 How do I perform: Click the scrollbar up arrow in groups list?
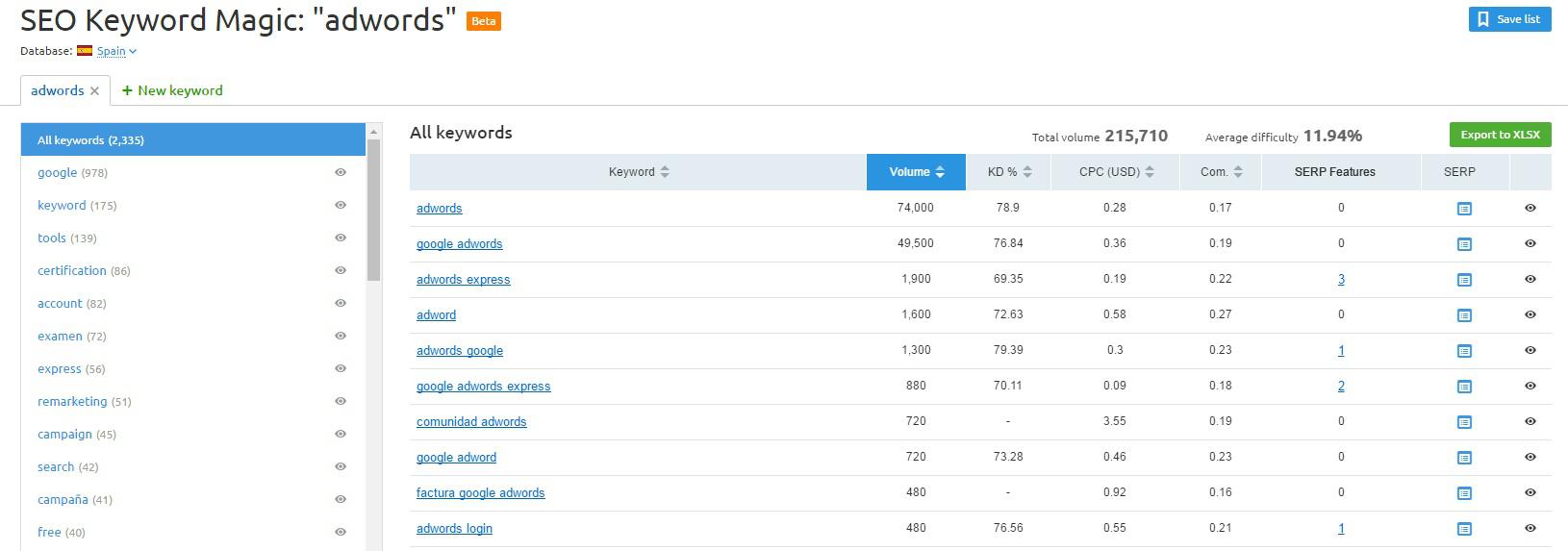pyautogui.click(x=374, y=132)
